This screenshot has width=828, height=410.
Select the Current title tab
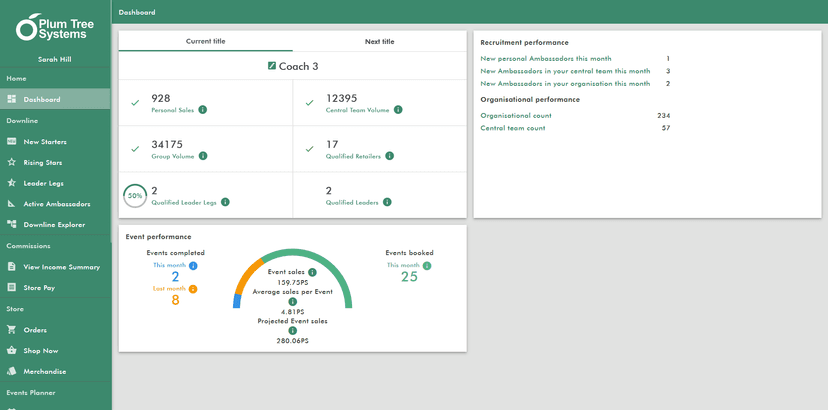coord(205,41)
